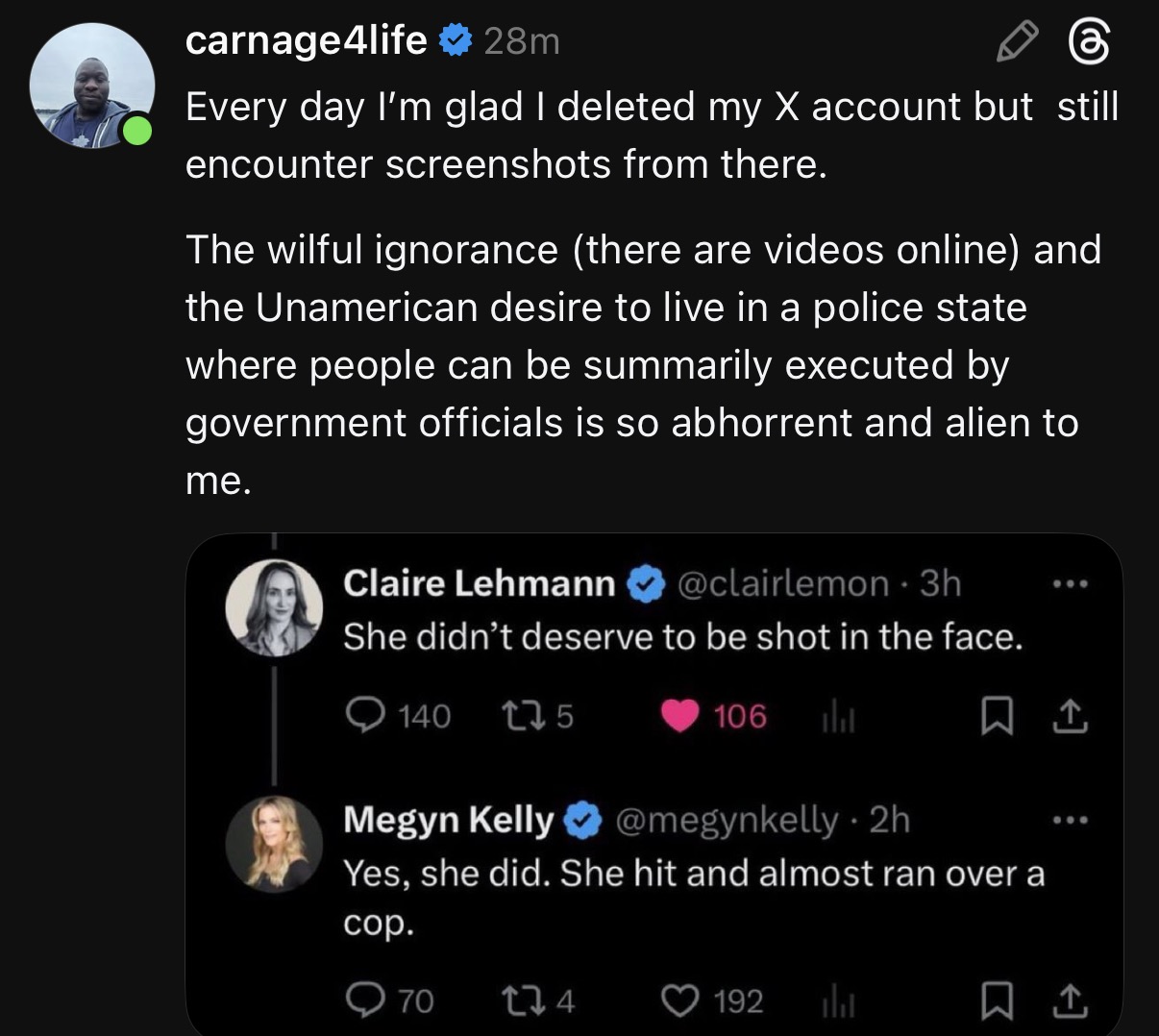
Task: Click the share icon under Megyn Kelly's reply
Action: (x=1070, y=1000)
